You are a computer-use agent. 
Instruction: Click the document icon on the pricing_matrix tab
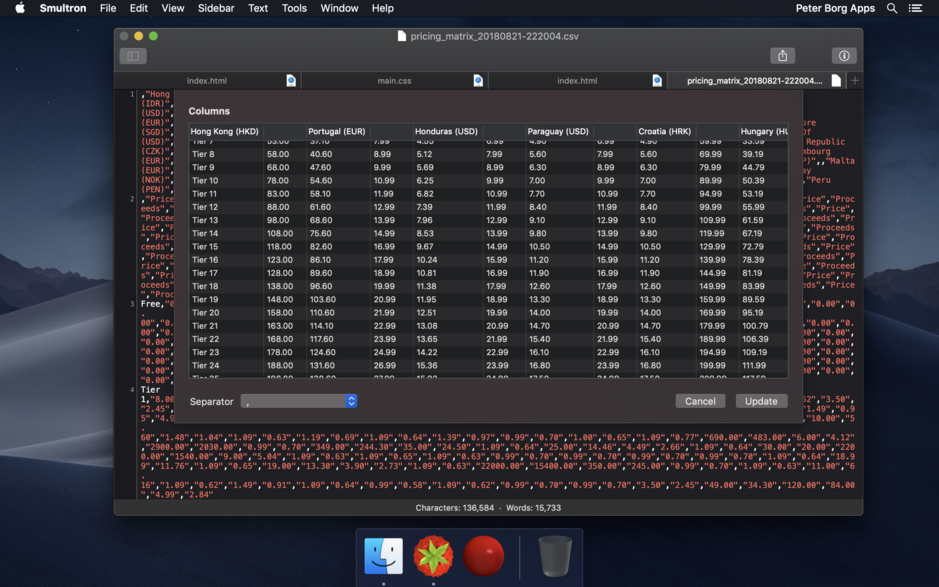point(837,80)
